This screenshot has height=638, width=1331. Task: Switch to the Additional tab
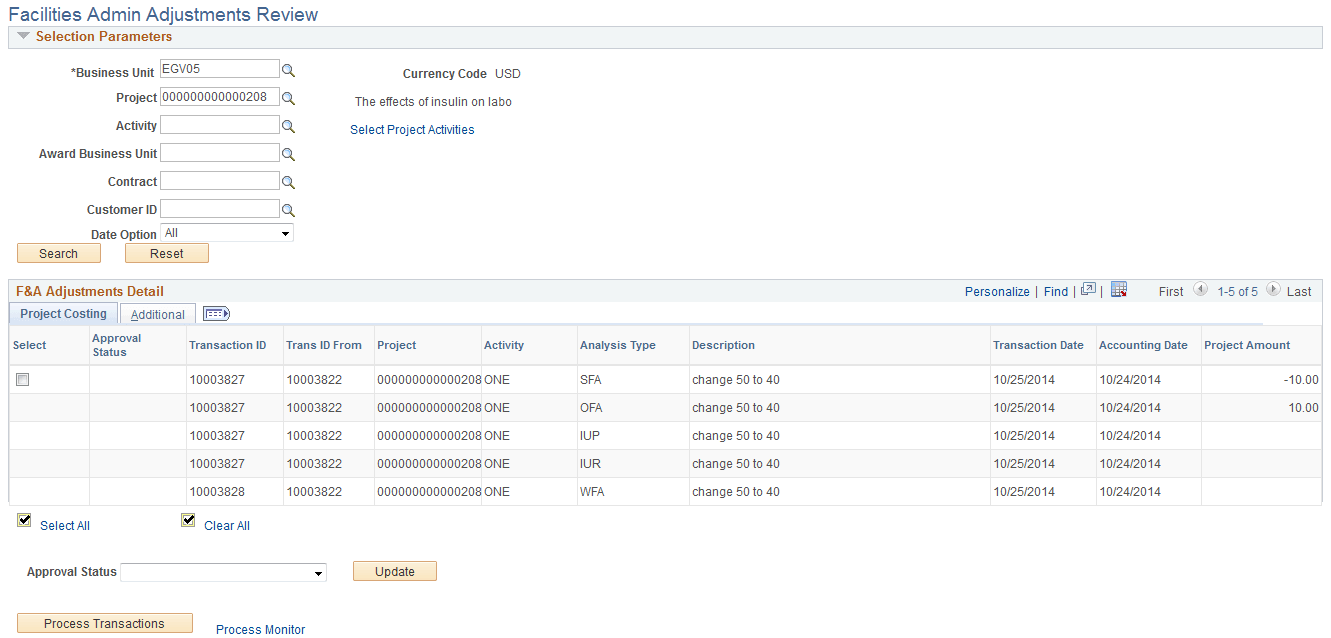157,313
